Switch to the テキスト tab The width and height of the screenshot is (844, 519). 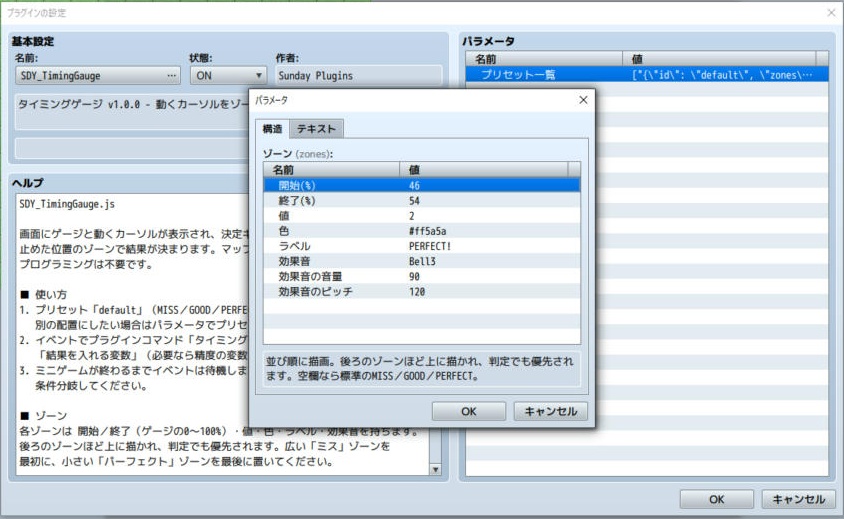pyautogui.click(x=316, y=129)
